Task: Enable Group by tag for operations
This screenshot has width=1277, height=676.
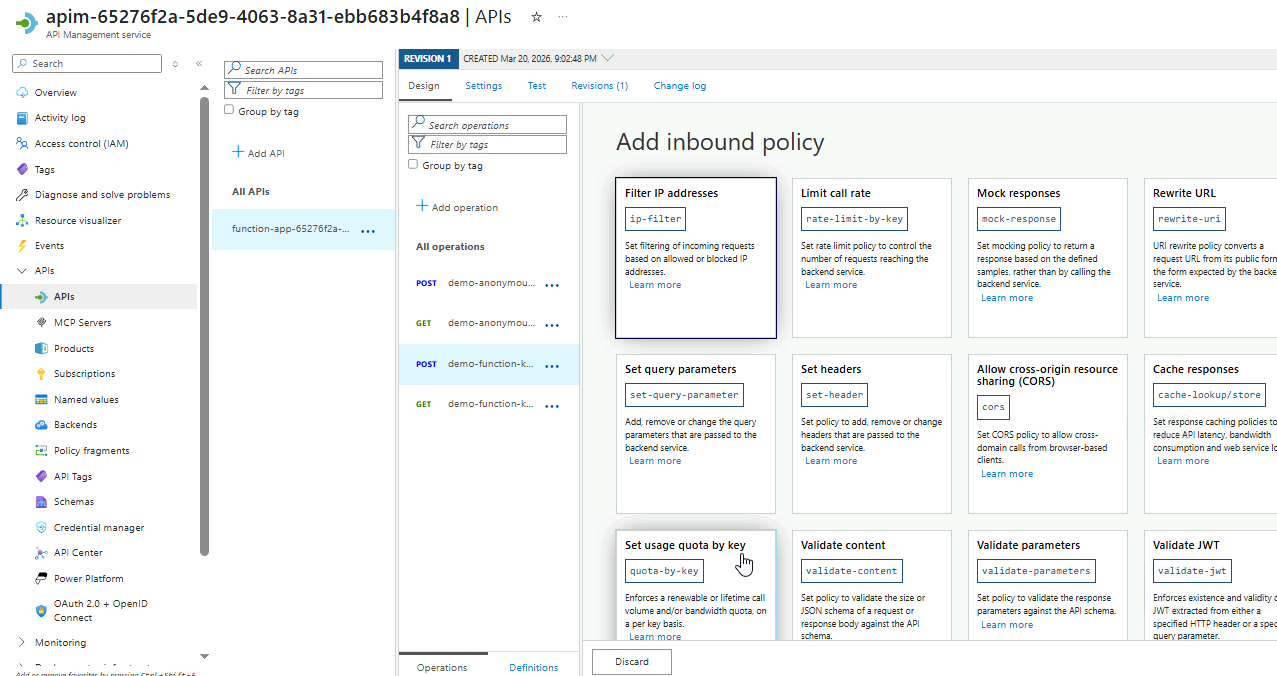Action: 413,164
